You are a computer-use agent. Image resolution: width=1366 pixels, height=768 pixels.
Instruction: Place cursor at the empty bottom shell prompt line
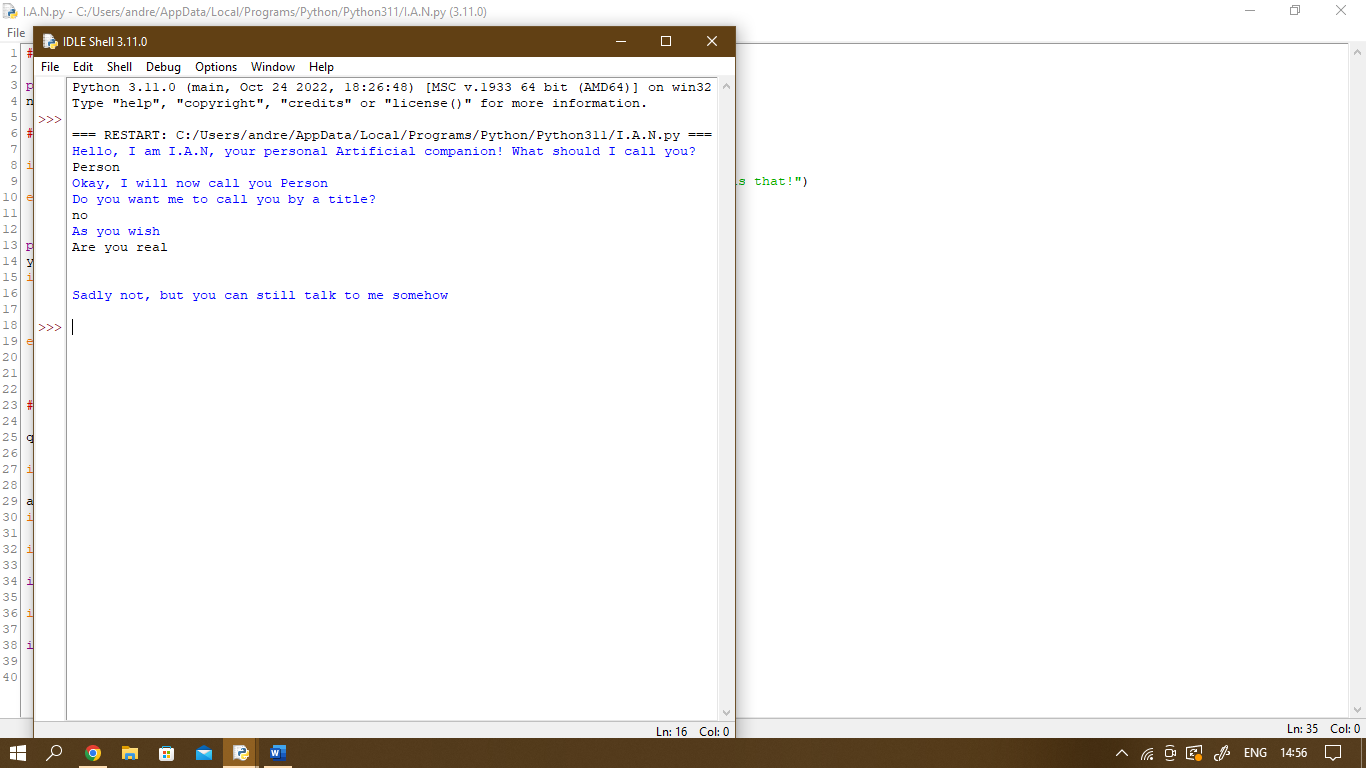[390, 327]
